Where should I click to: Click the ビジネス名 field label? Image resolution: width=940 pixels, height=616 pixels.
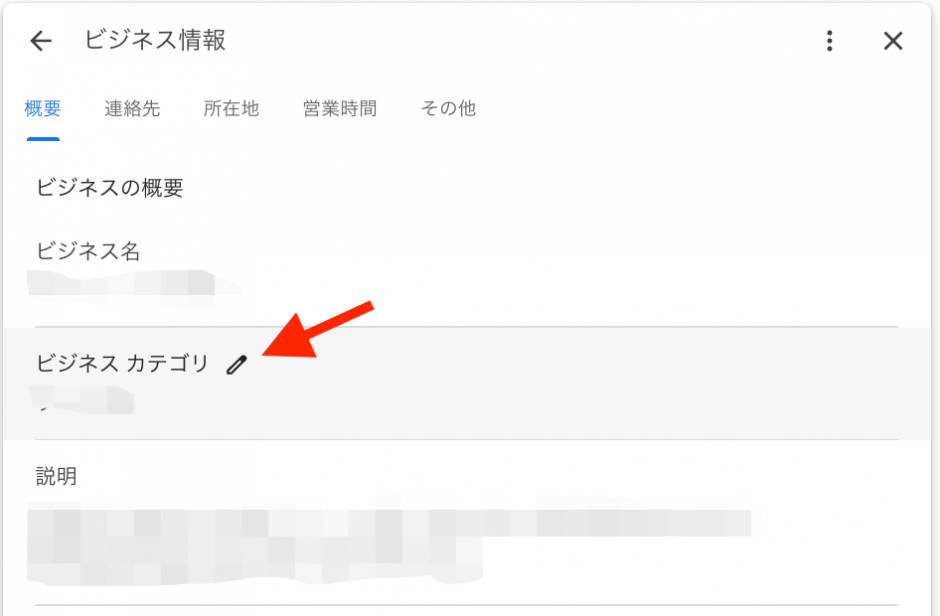88,251
